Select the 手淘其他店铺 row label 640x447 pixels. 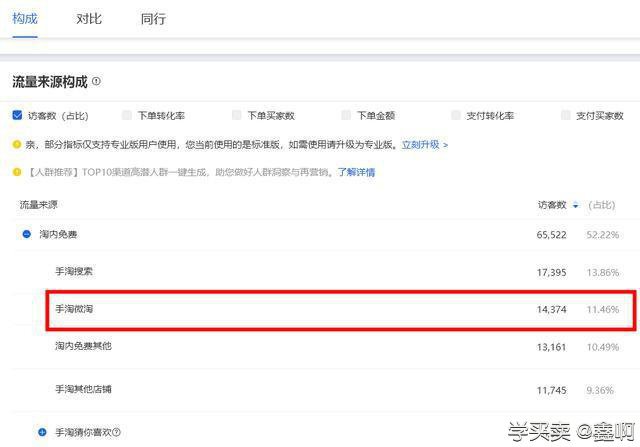point(83,389)
